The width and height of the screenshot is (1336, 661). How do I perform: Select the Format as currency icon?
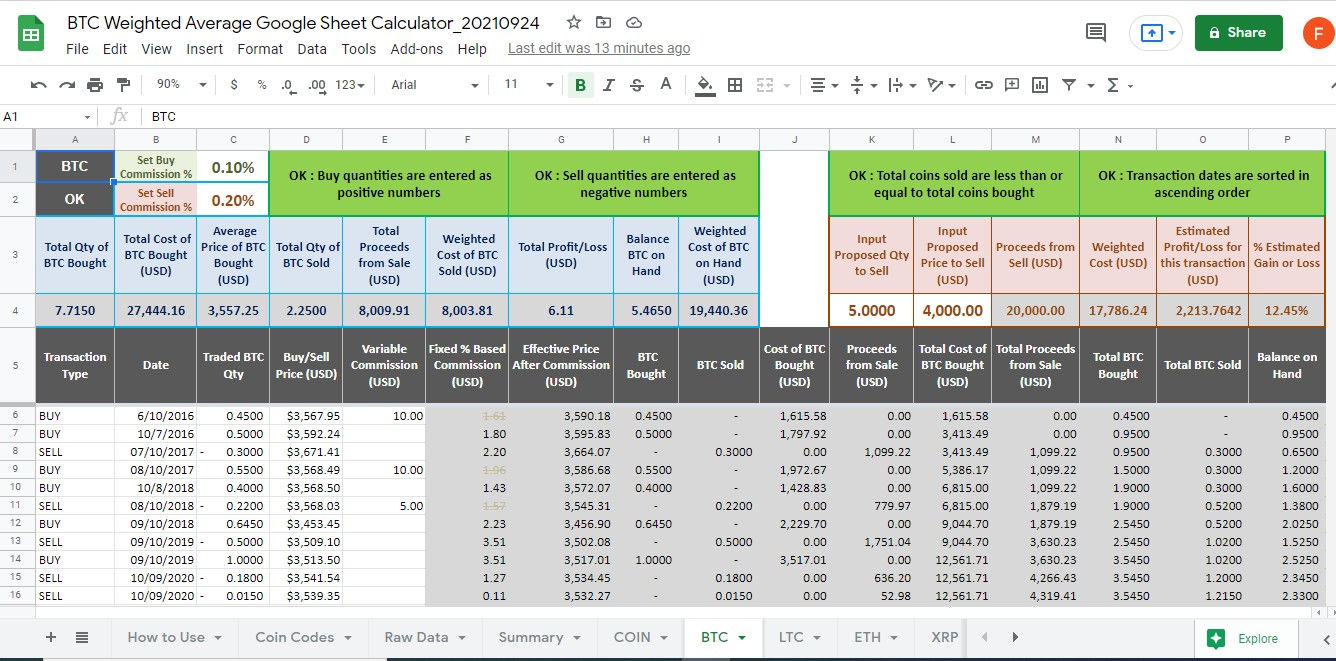click(233, 85)
